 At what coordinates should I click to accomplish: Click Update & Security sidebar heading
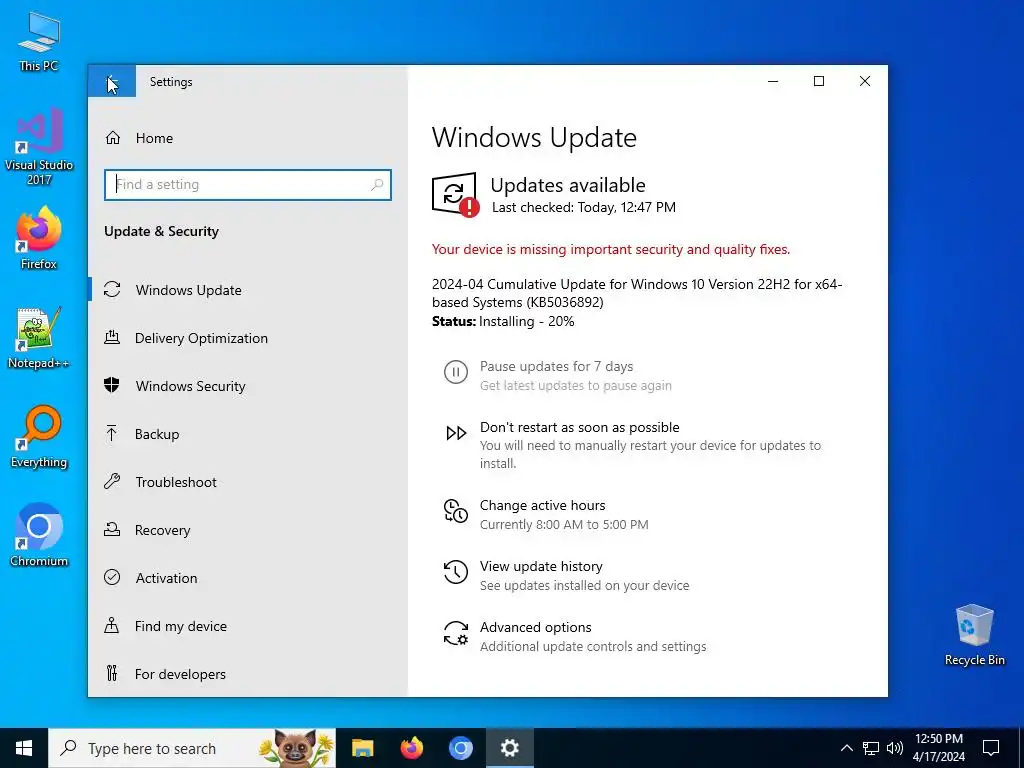pos(161,231)
